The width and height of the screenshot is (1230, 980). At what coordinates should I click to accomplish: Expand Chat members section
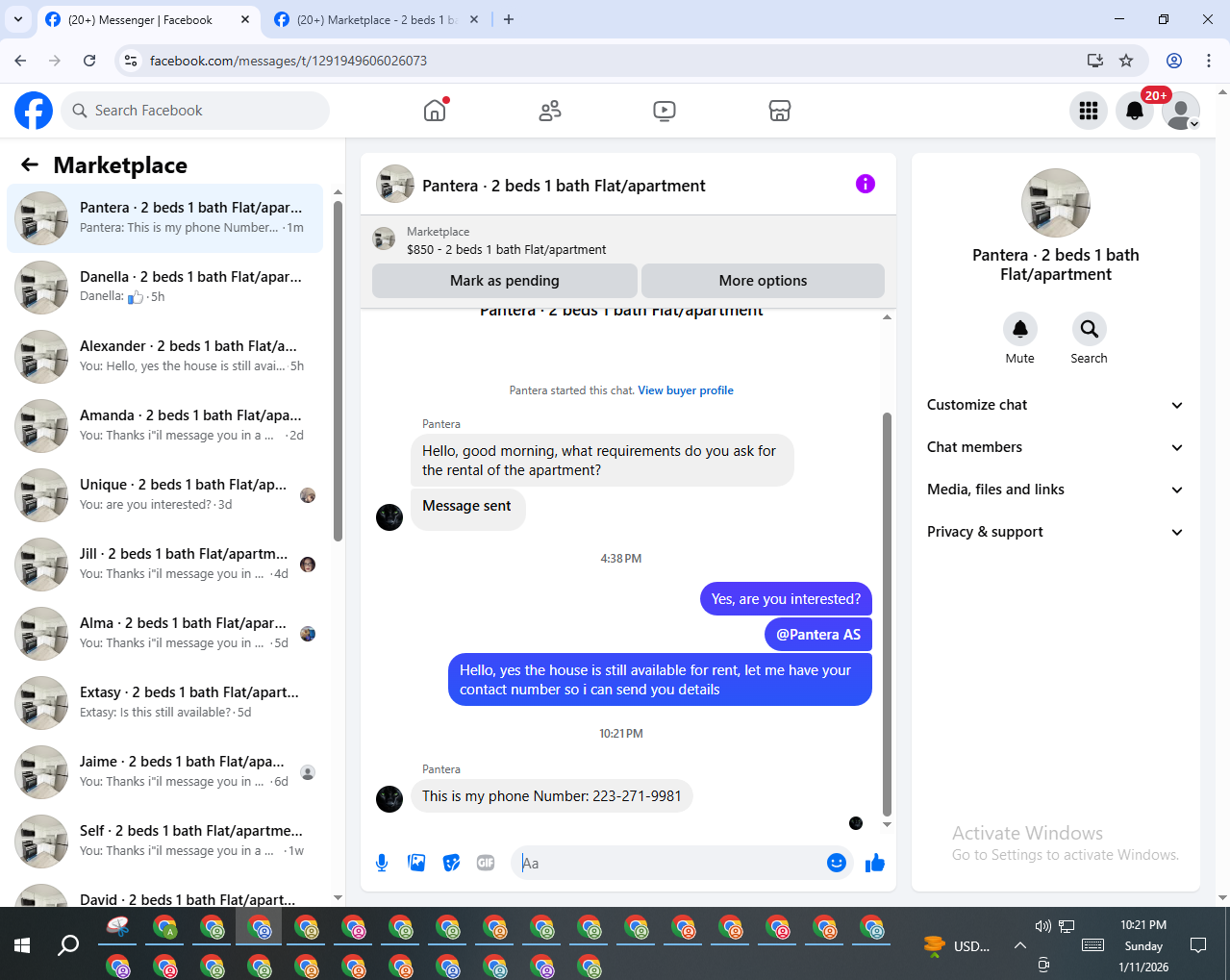click(1055, 447)
